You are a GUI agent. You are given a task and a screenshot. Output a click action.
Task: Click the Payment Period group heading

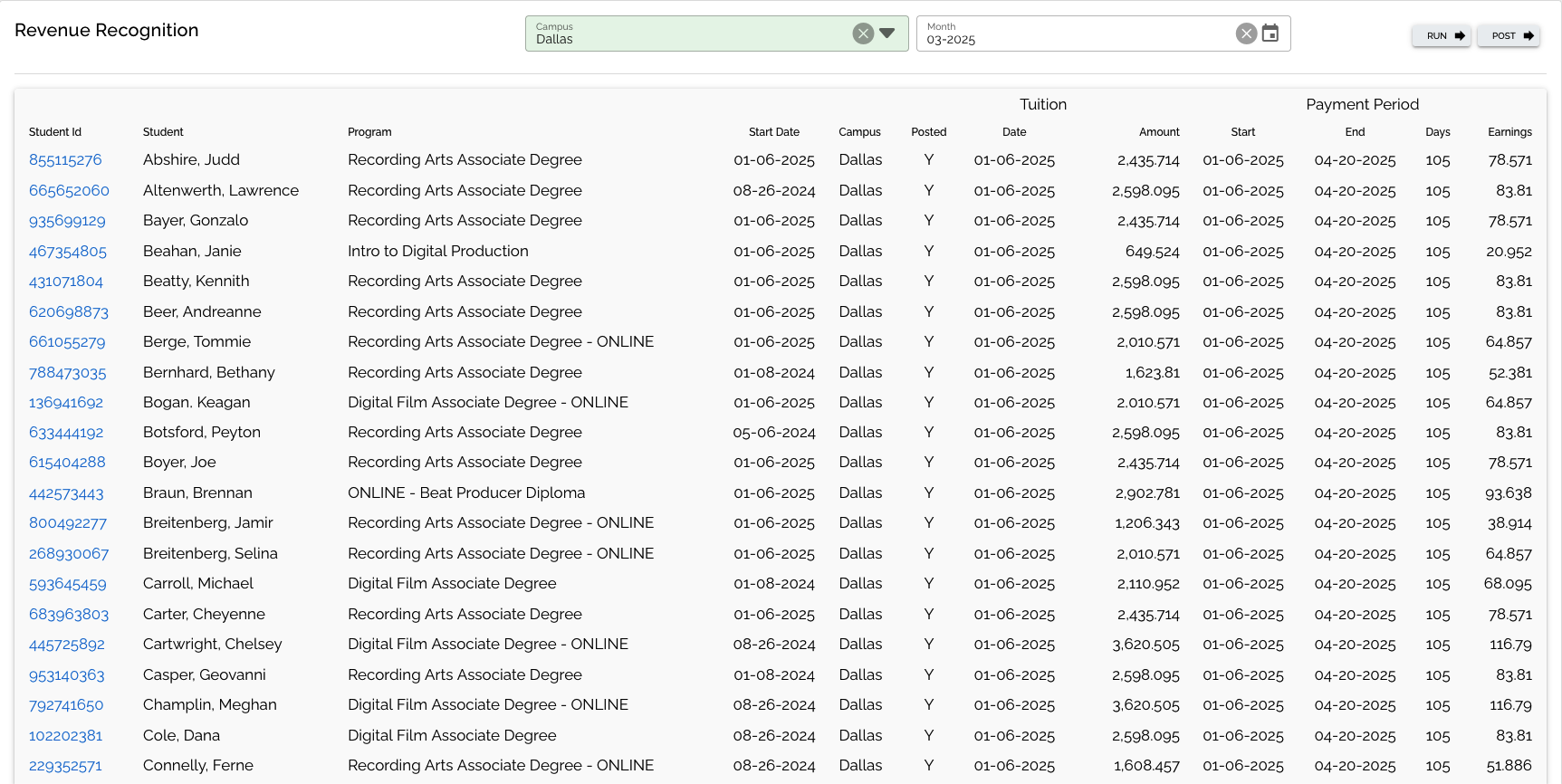[1363, 105]
